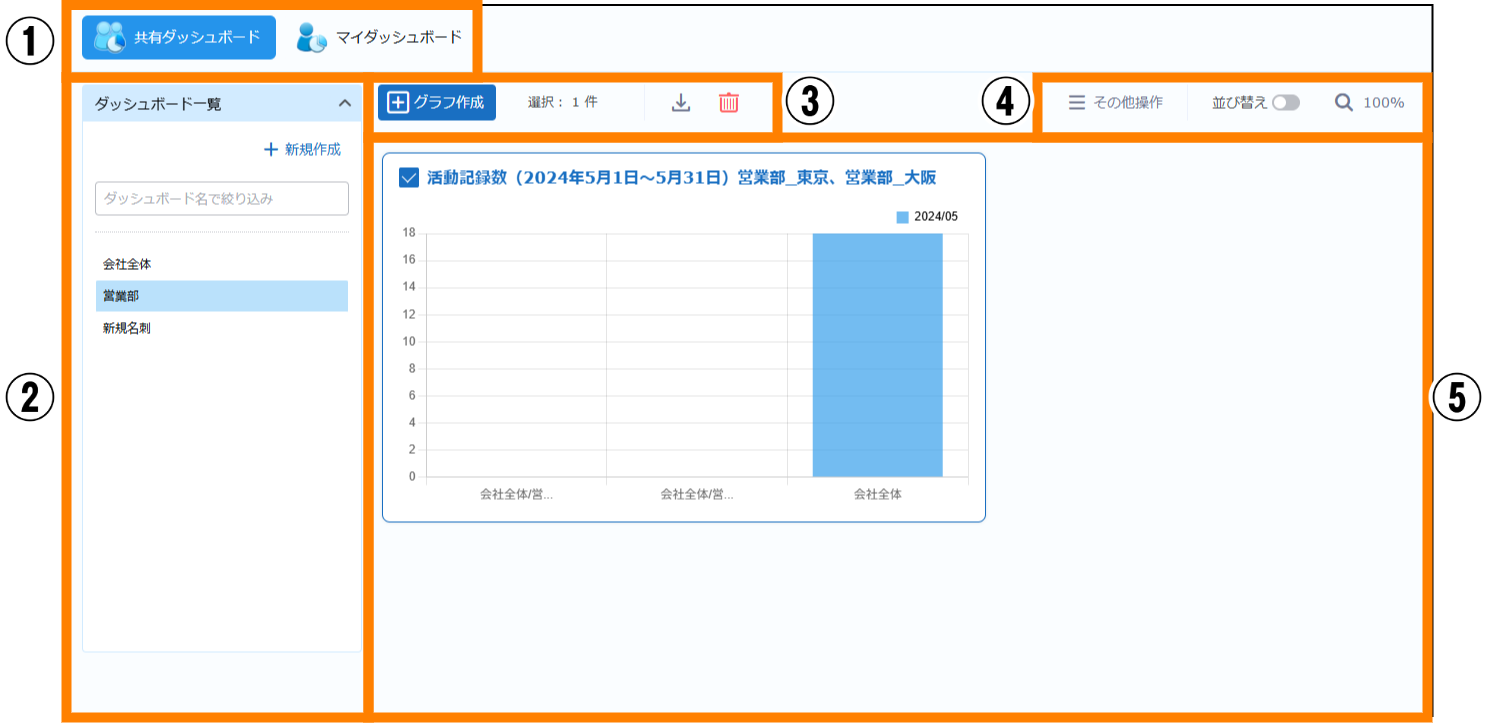Click the ダッシュボード名で絞り込み search field
The height and width of the screenshot is (723, 1487).
(221, 198)
